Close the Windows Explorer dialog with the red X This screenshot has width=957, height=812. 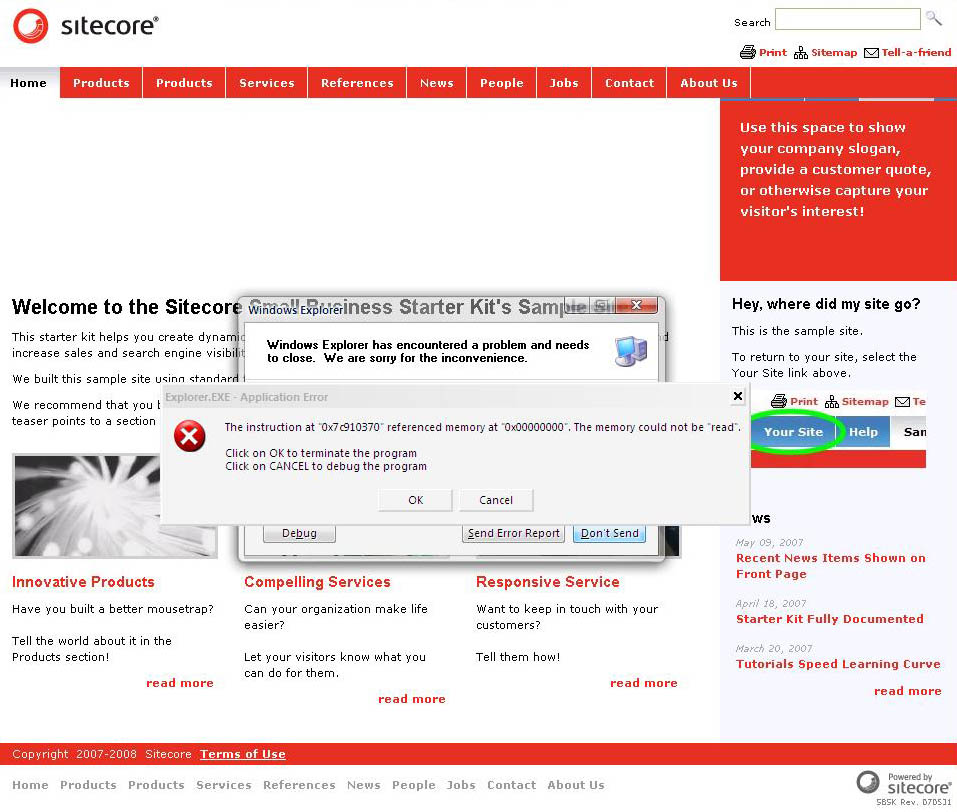coord(636,305)
